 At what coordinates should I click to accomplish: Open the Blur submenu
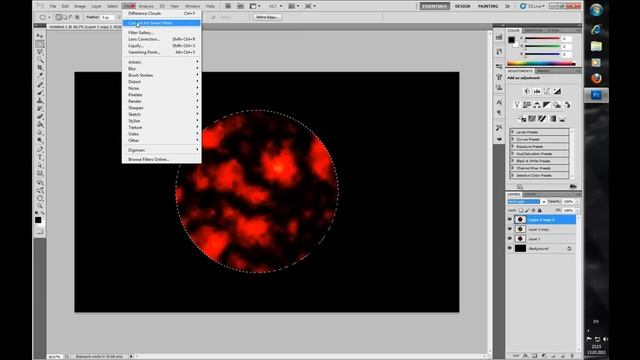162,69
